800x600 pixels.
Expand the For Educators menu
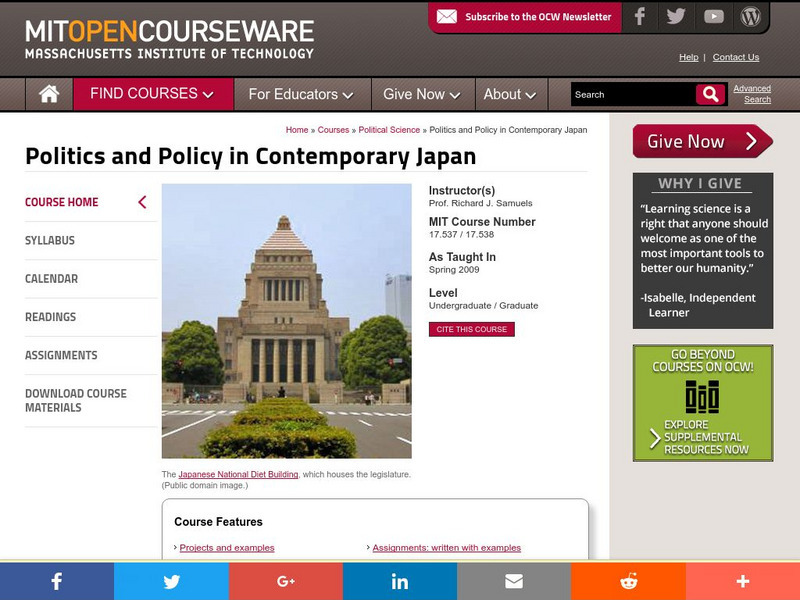(299, 93)
